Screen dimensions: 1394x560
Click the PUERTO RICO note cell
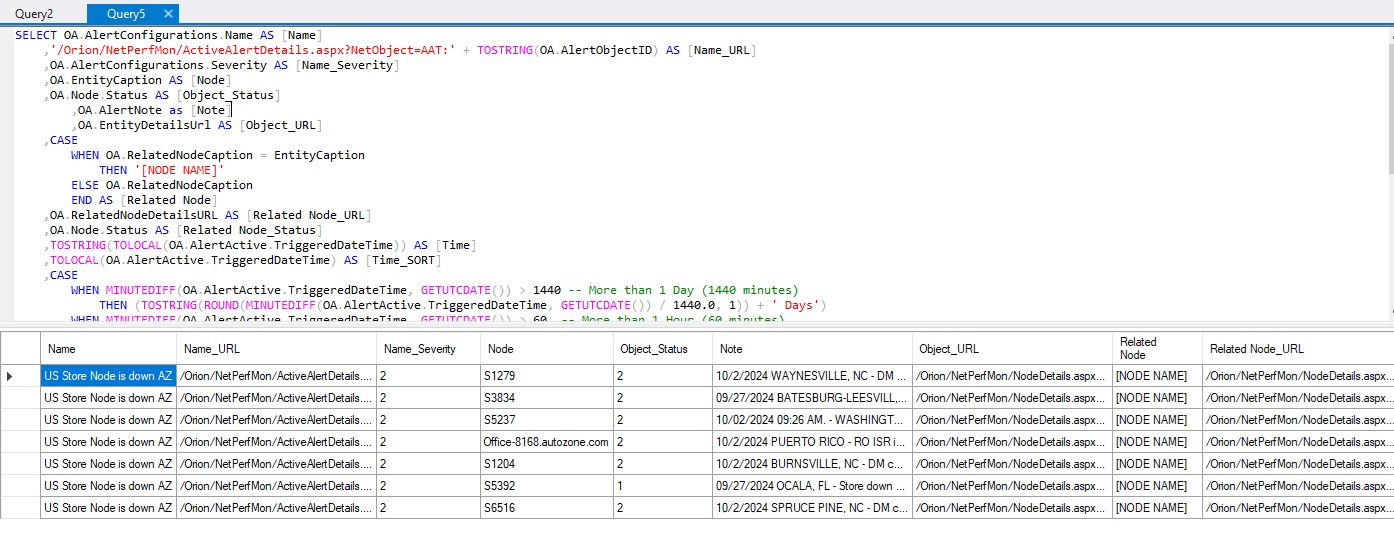click(812, 442)
